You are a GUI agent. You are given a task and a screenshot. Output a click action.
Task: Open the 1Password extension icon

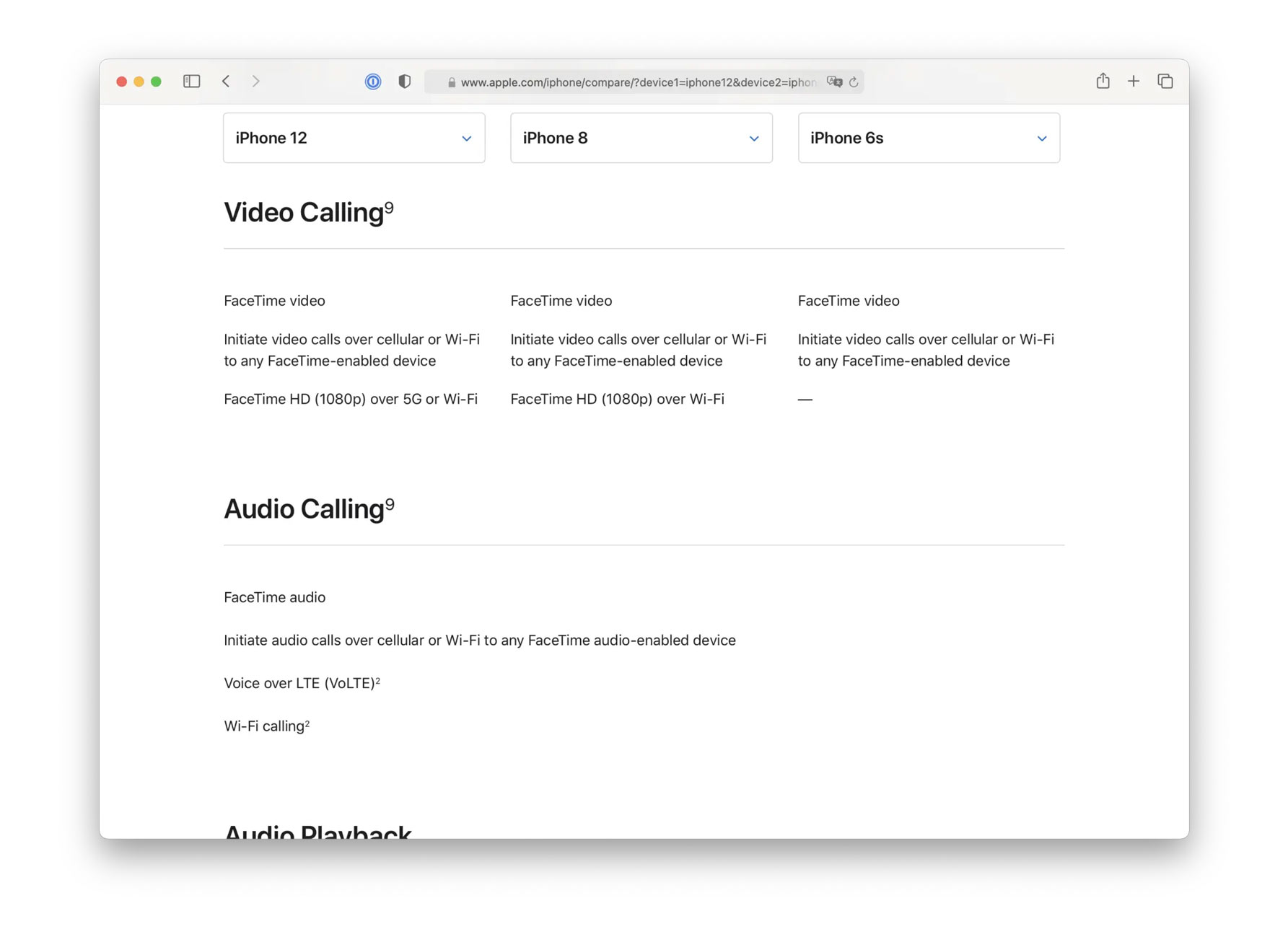[x=373, y=82]
